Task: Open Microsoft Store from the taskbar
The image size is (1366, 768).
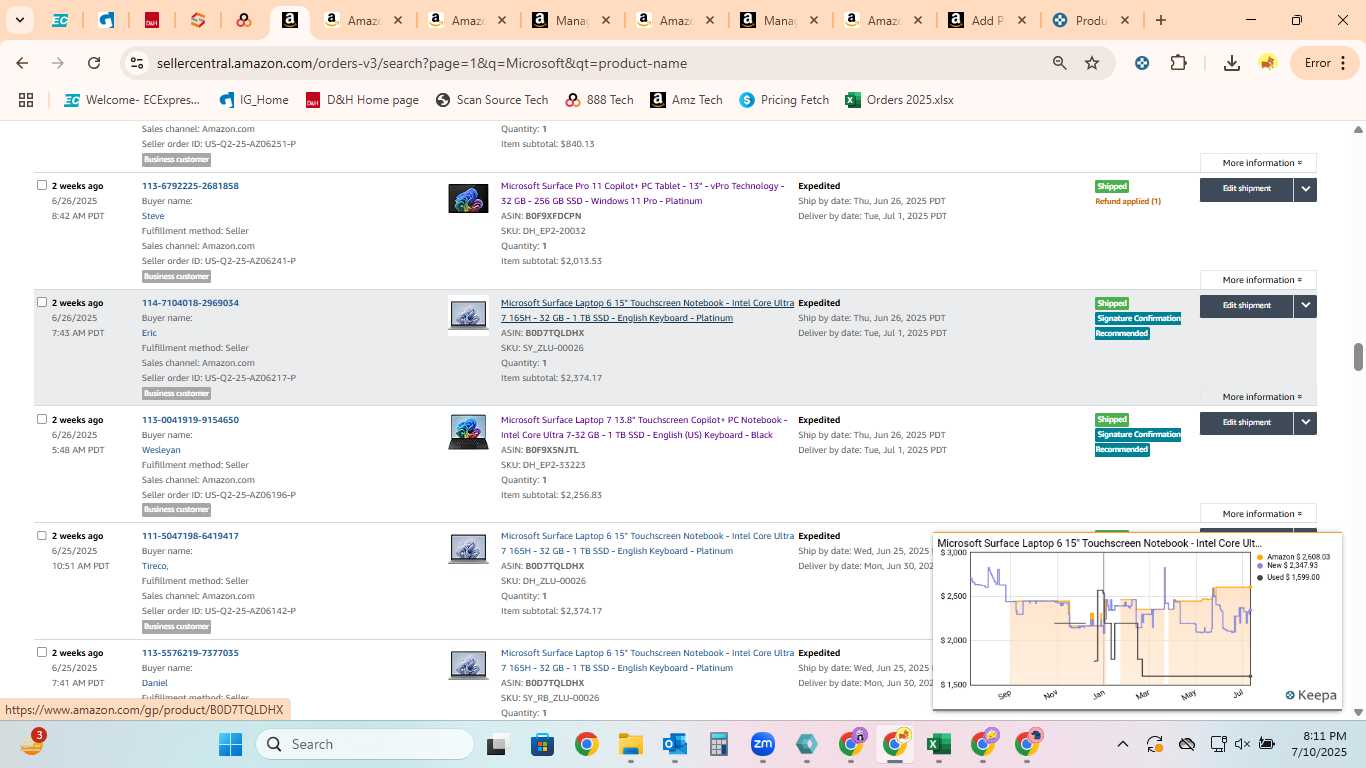Action: [542, 744]
